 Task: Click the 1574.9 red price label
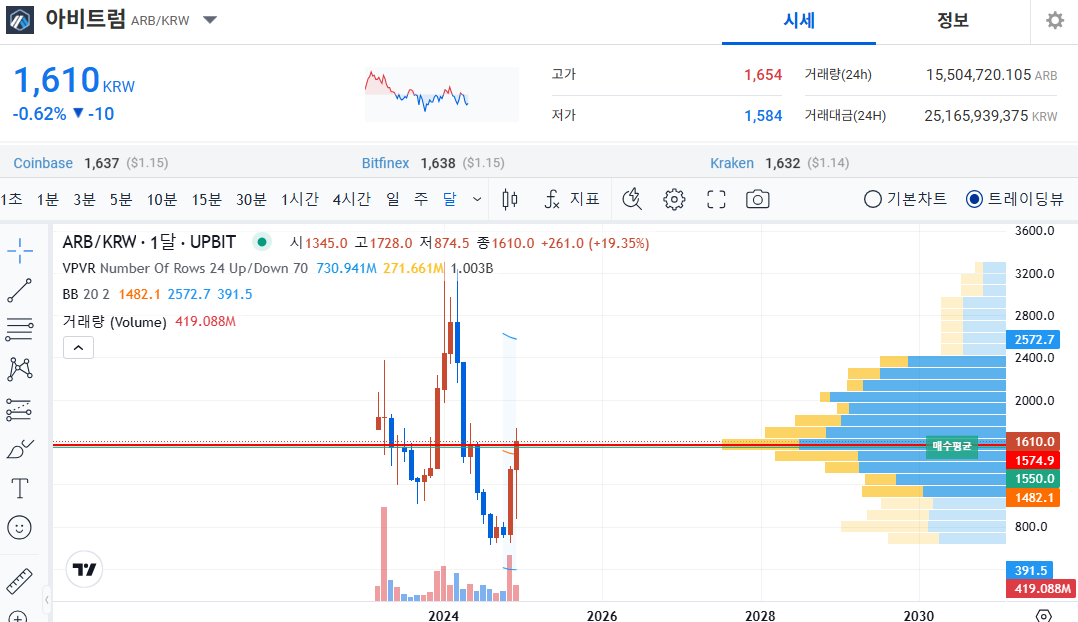tap(1035, 460)
